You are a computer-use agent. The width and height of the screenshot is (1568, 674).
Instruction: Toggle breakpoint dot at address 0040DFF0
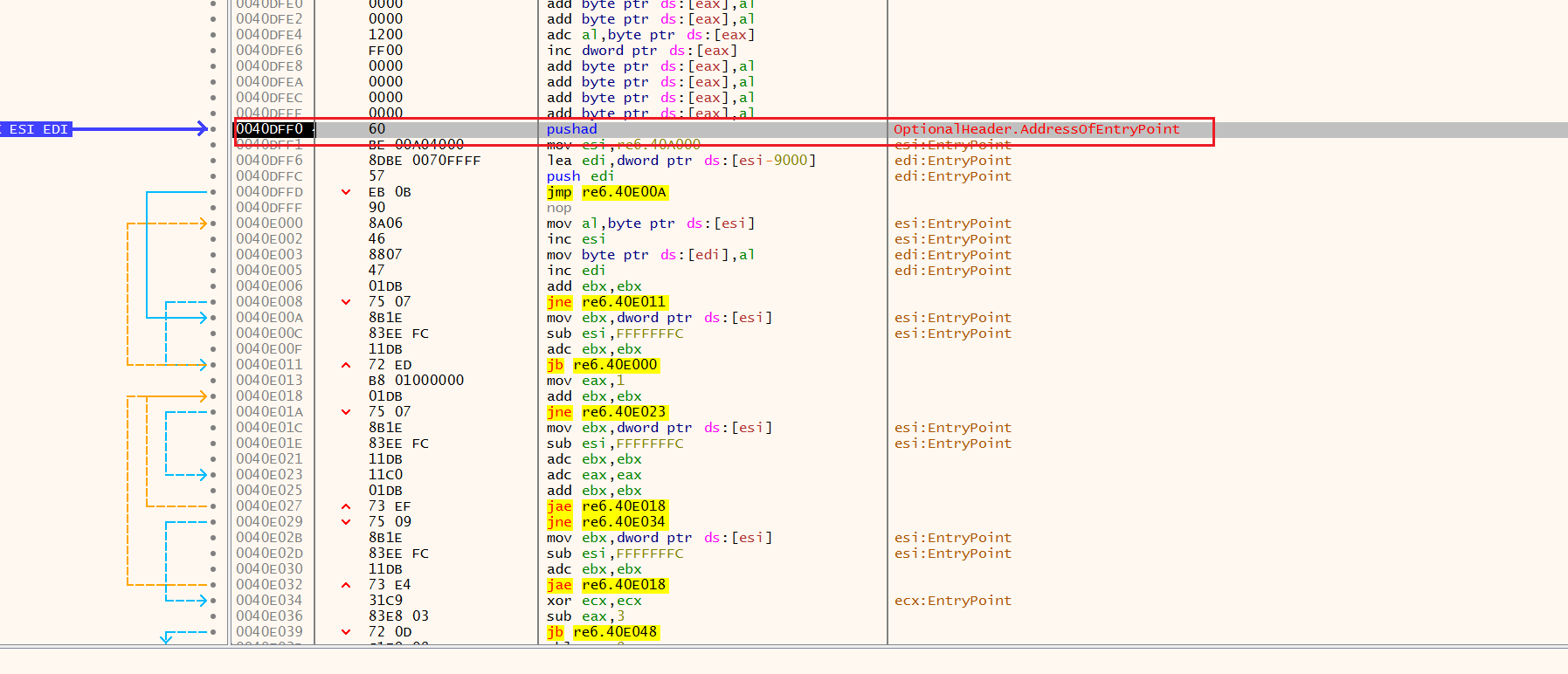pos(213,129)
